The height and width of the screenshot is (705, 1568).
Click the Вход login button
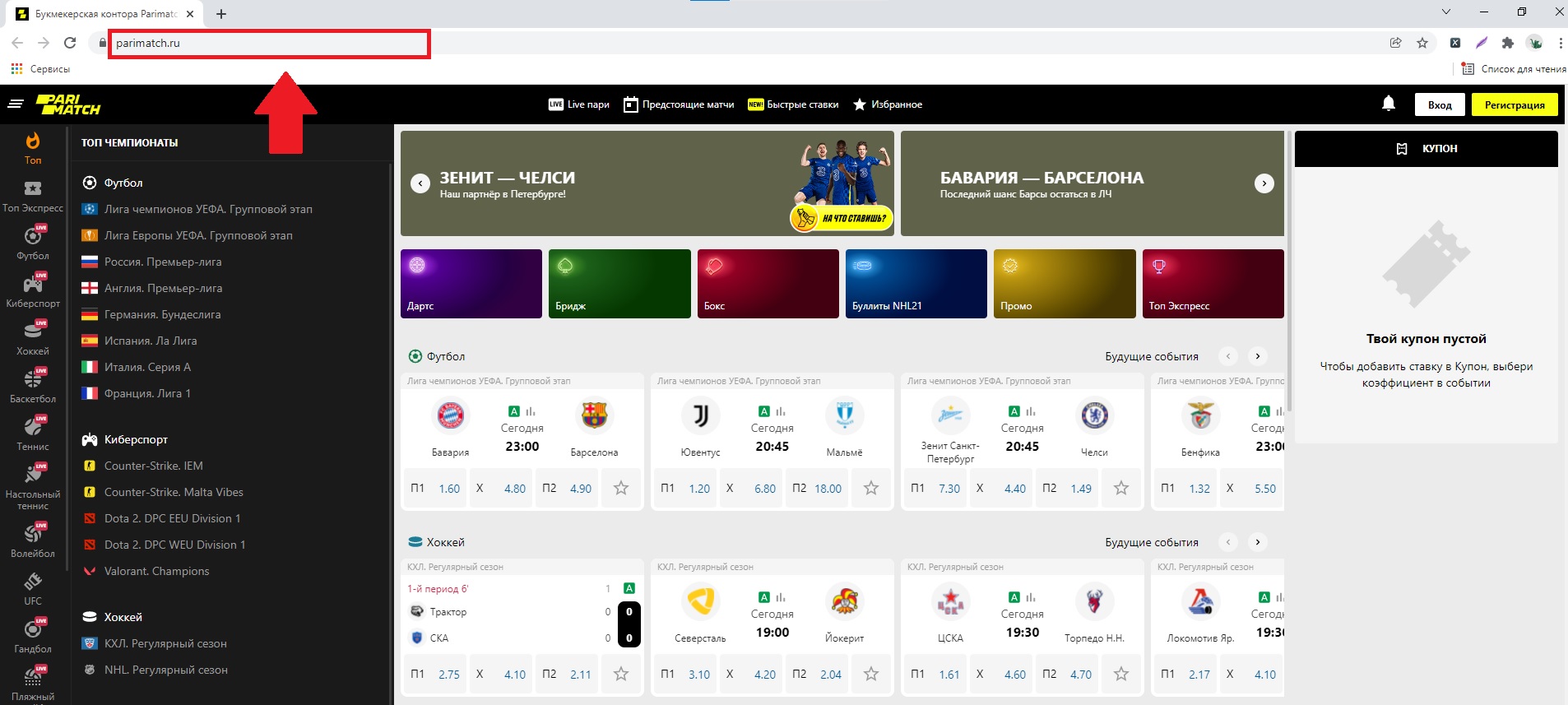point(1440,104)
